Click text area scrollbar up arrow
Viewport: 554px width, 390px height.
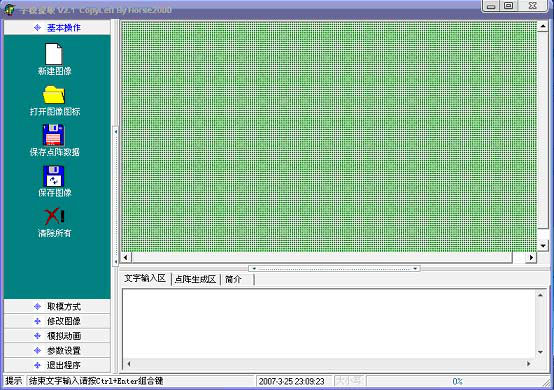pos(540,295)
